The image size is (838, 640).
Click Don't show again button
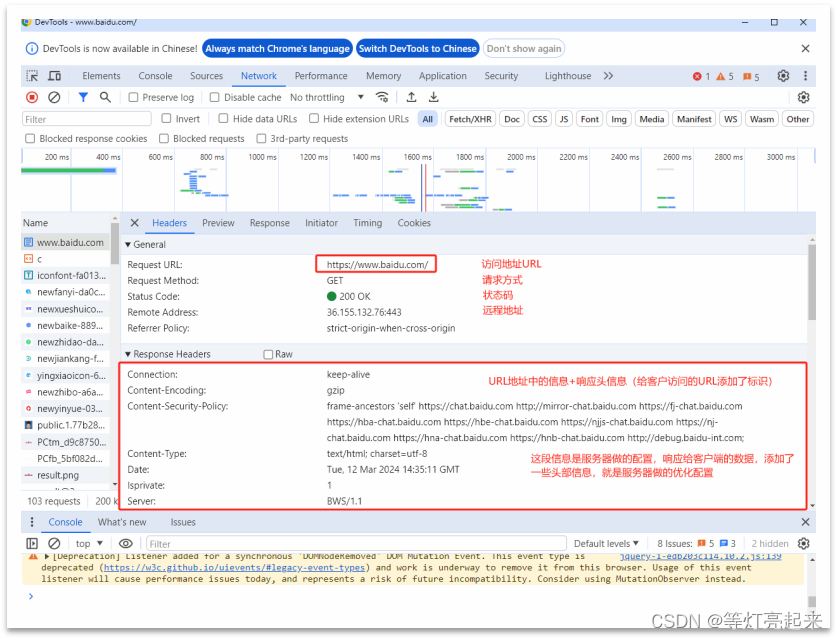pyautogui.click(x=524, y=49)
